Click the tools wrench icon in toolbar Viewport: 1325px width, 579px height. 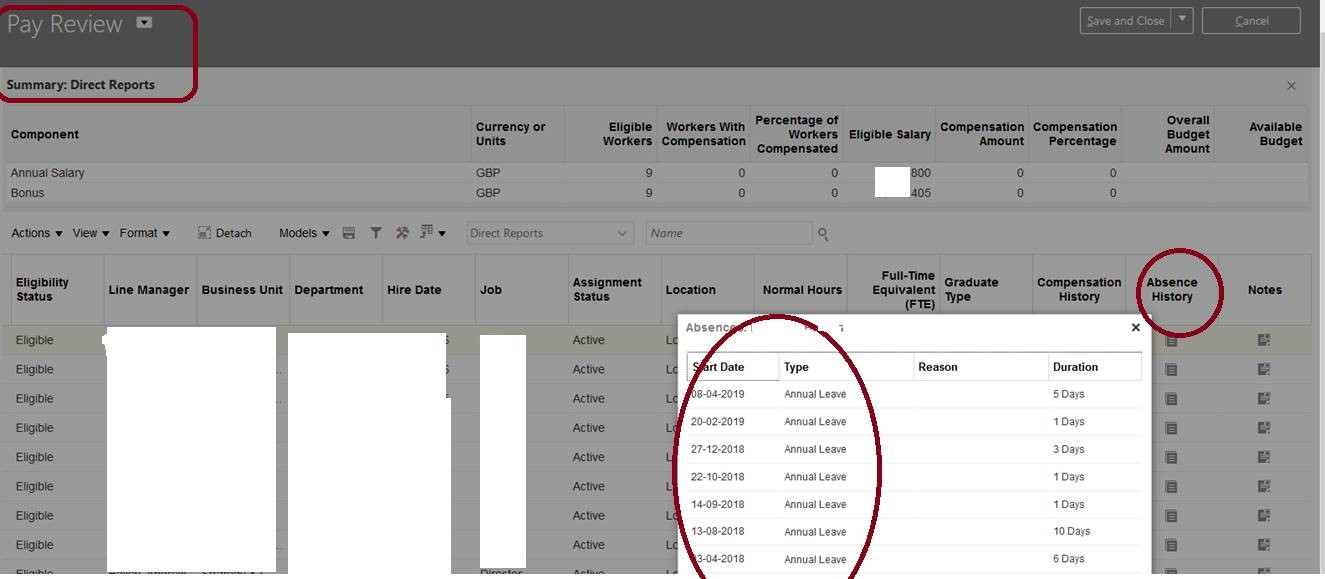pos(402,233)
